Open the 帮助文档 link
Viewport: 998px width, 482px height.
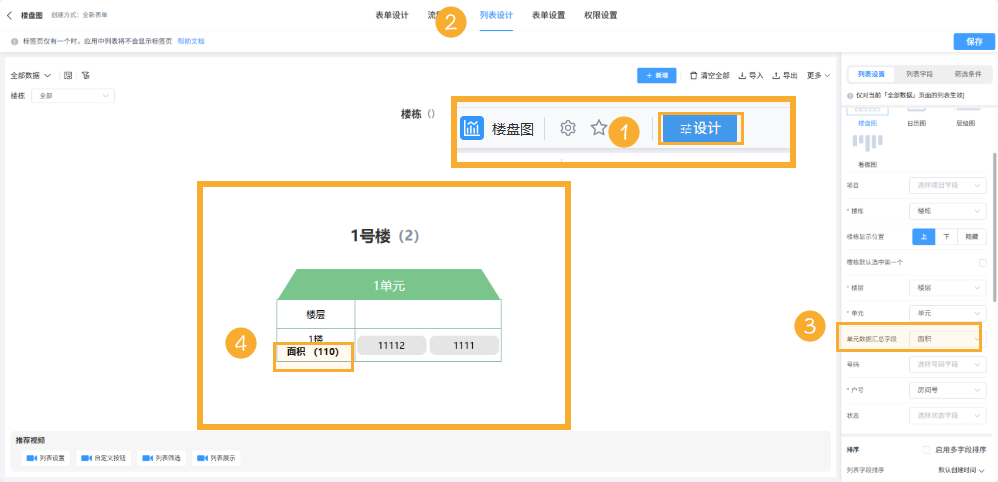tap(191, 41)
